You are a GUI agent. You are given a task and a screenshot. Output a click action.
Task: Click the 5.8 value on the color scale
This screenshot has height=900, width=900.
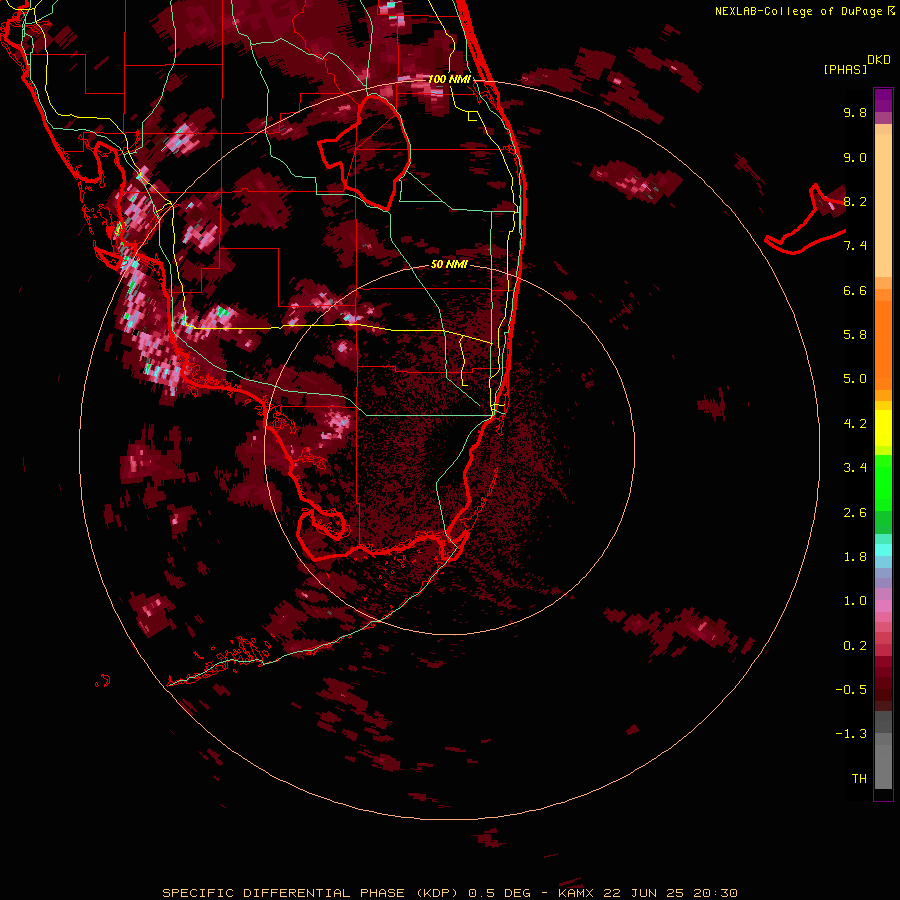coord(855,335)
